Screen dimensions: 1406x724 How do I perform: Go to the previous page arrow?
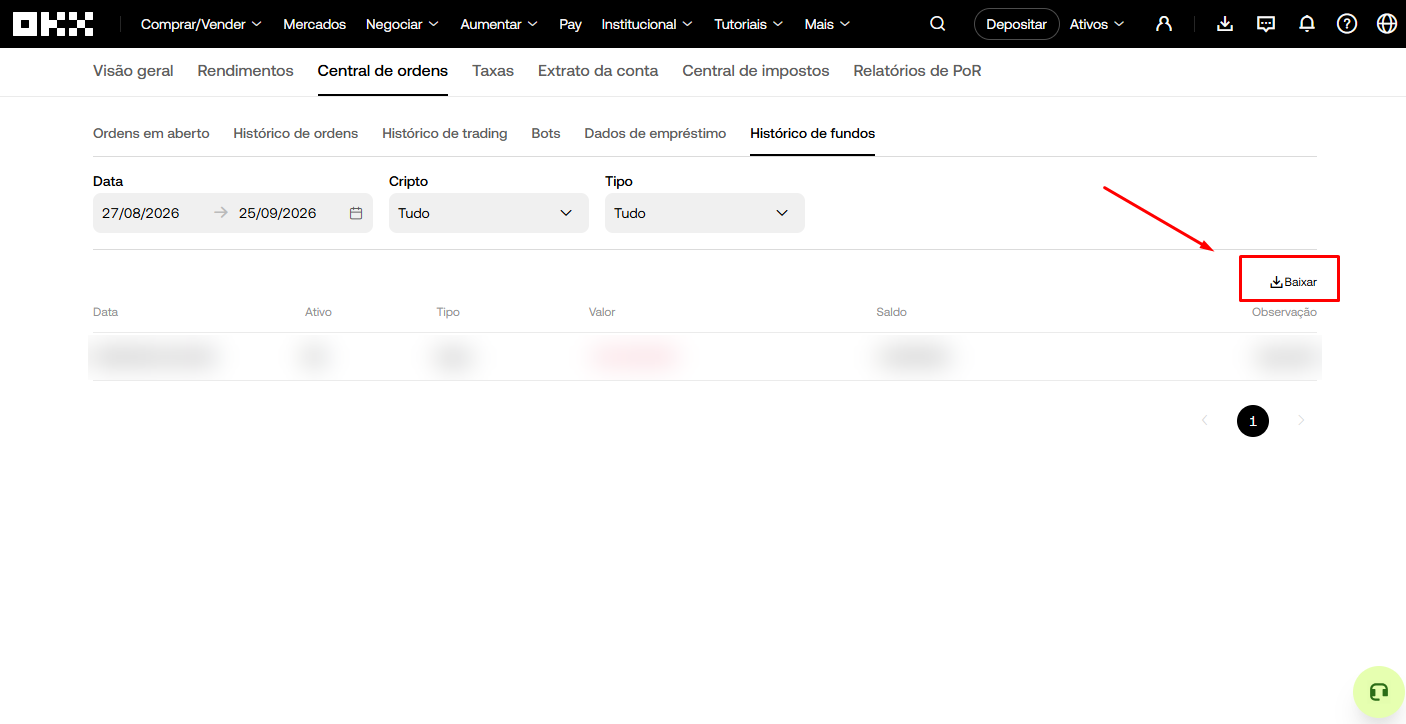[1205, 421]
